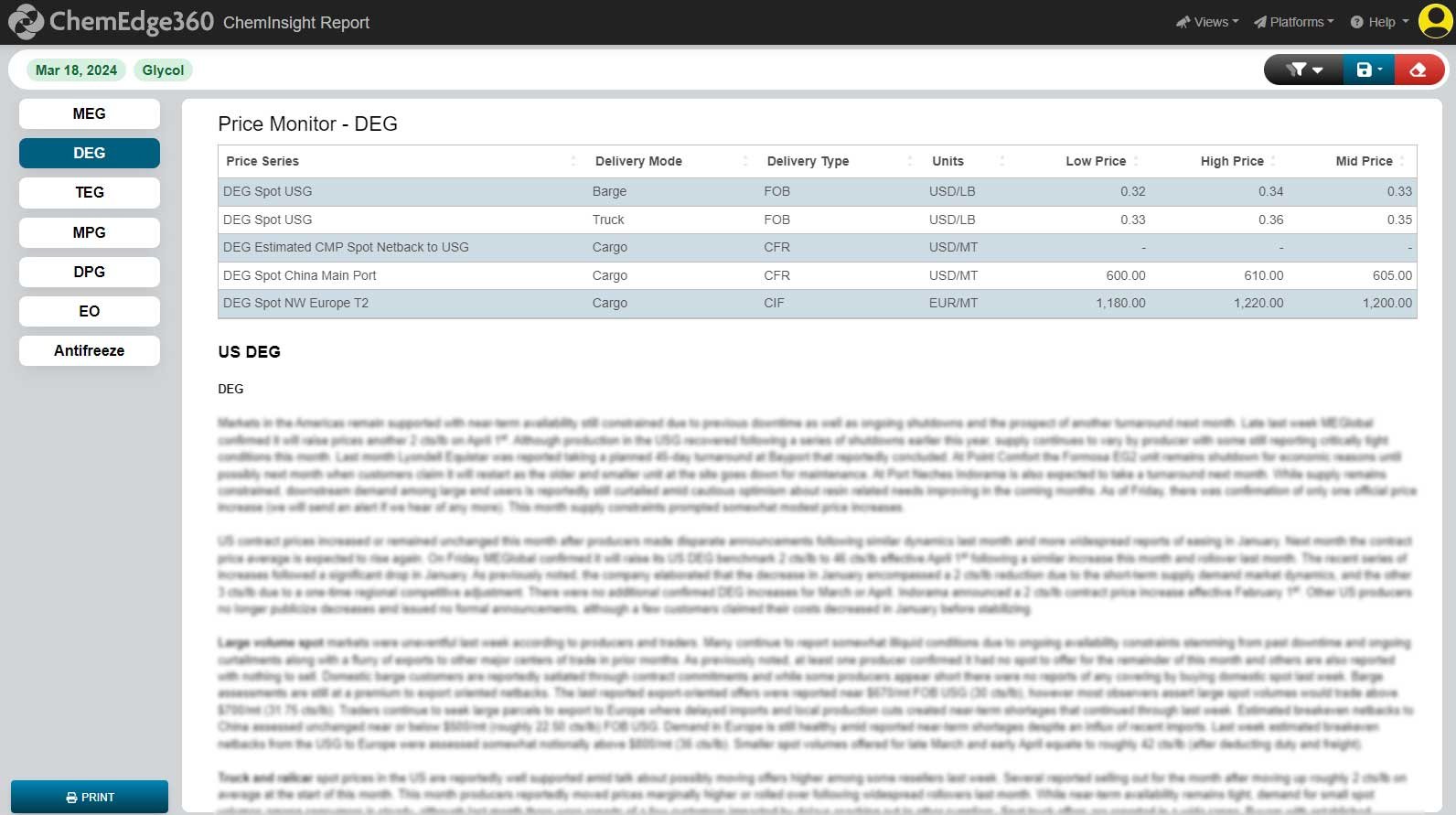Click the DEG Spot USG Barge row name
1456x815 pixels.
tap(267, 191)
